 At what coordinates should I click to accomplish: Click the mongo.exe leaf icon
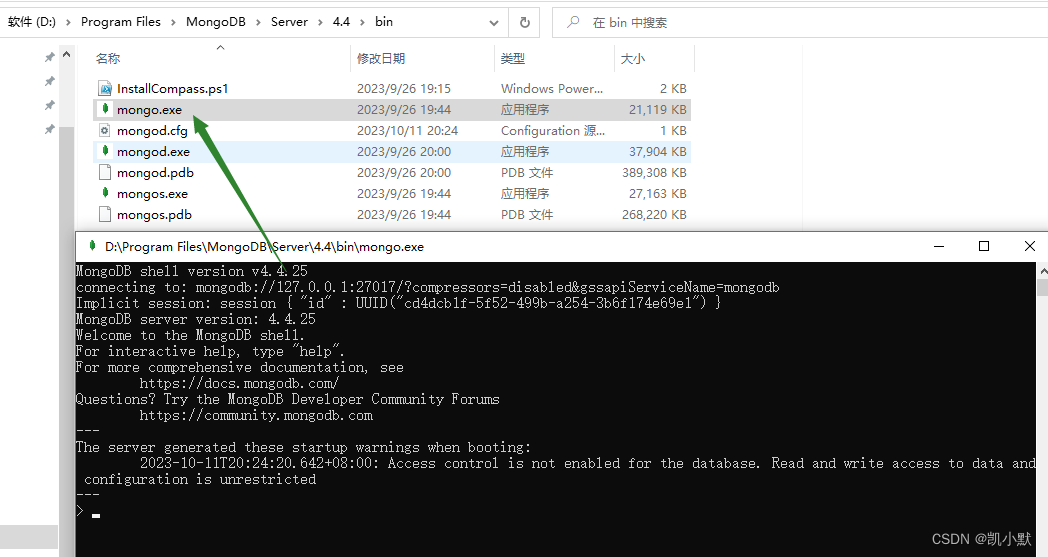pos(104,109)
